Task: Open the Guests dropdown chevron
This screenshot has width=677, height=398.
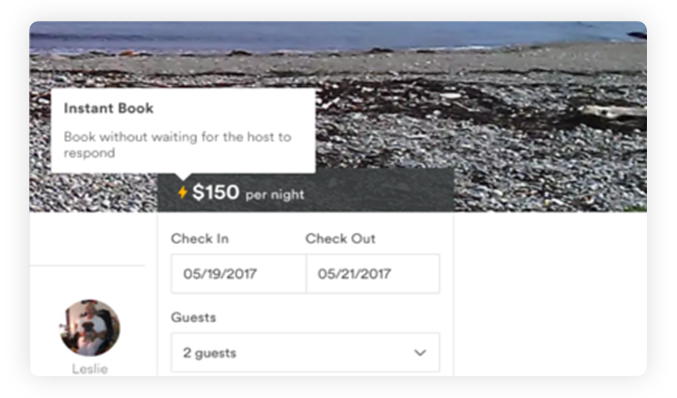Action: pyautogui.click(x=420, y=353)
